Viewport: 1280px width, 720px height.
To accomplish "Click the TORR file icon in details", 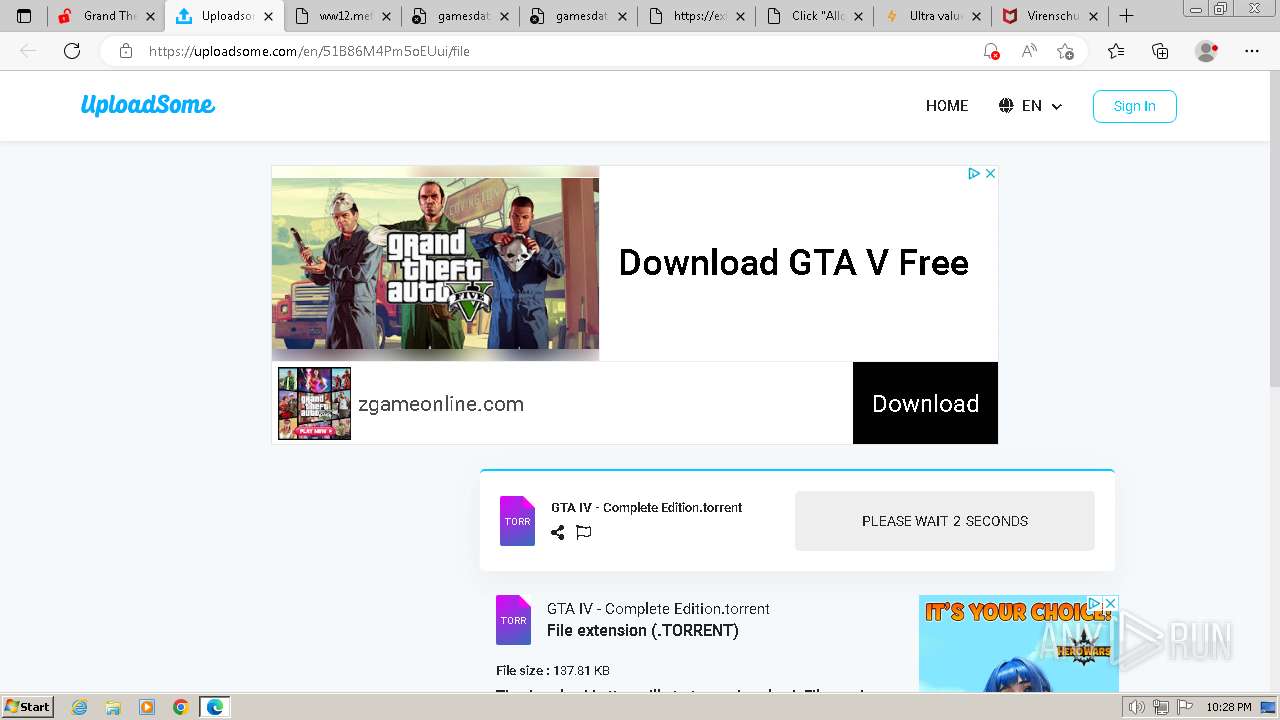I will [x=513, y=620].
